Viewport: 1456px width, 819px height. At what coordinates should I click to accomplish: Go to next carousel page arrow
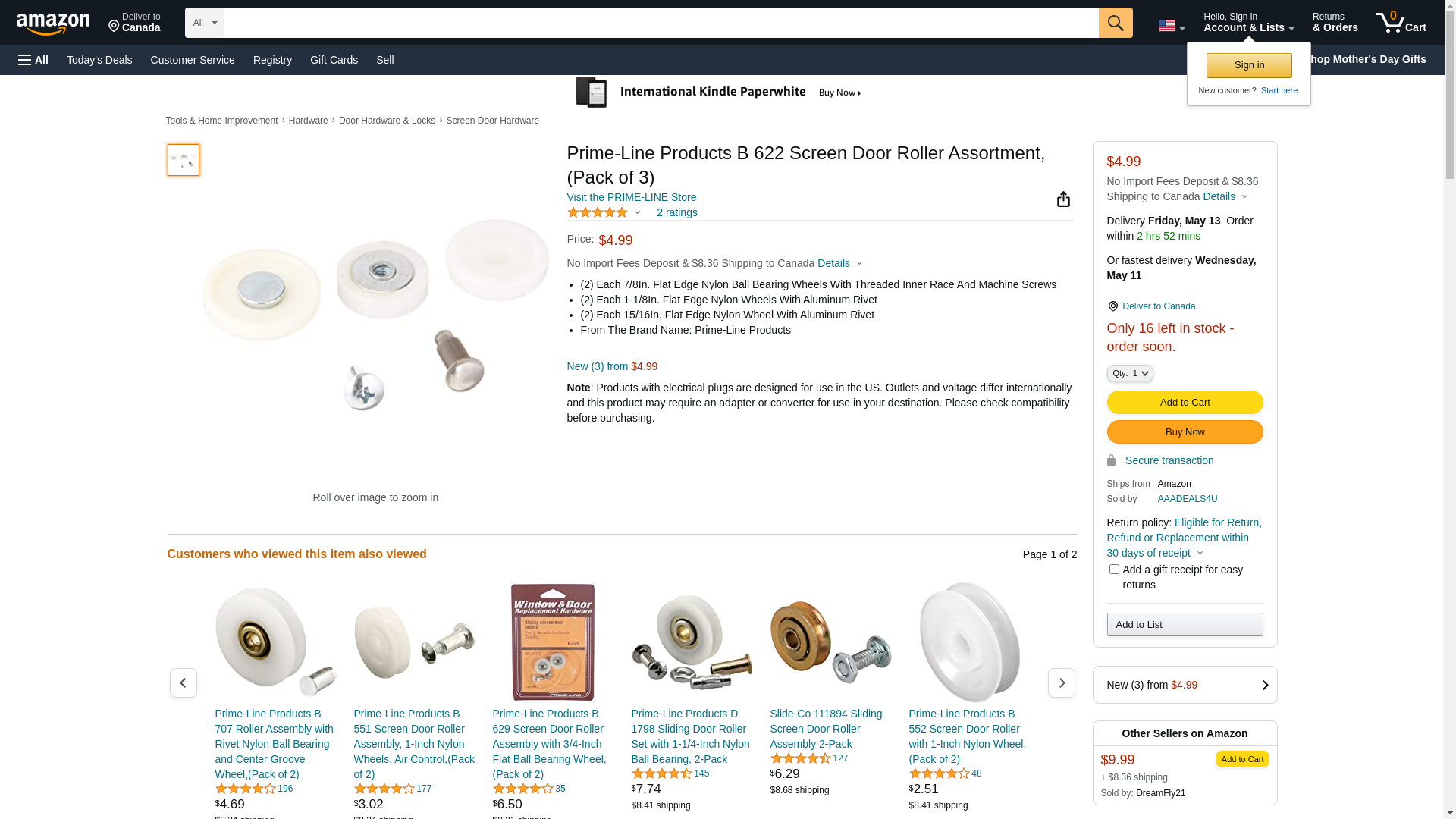(x=1061, y=682)
